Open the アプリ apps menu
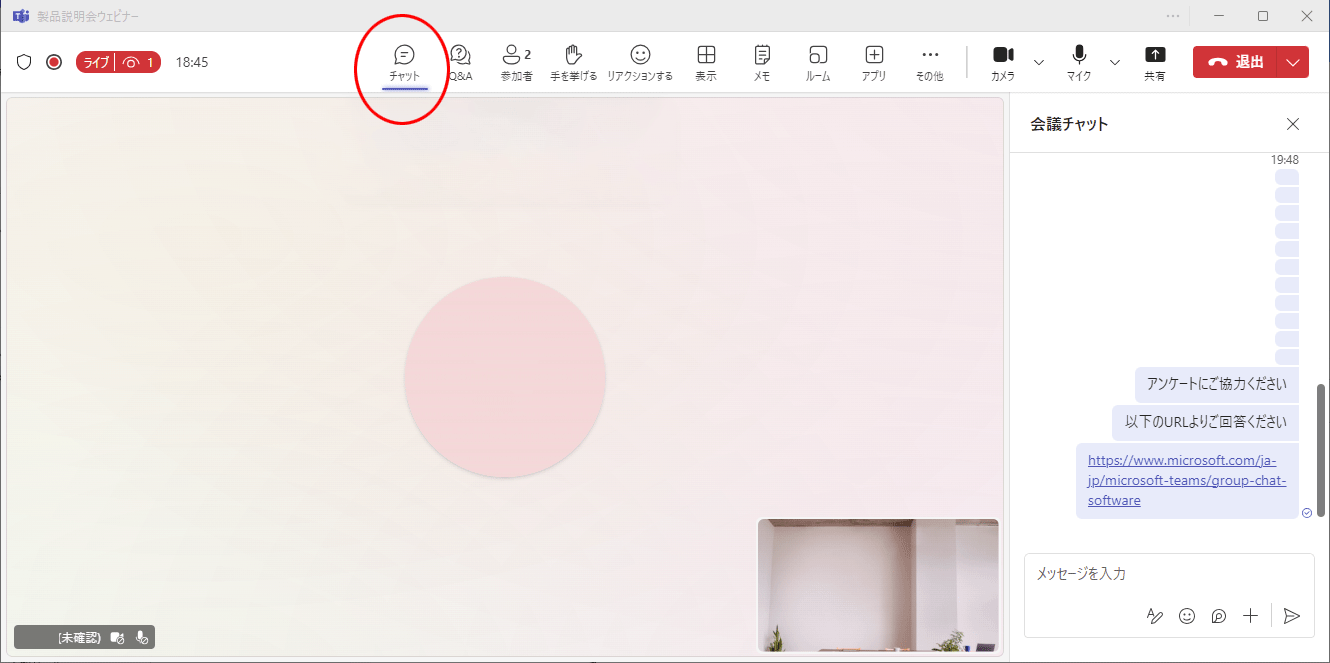 pos(874,62)
